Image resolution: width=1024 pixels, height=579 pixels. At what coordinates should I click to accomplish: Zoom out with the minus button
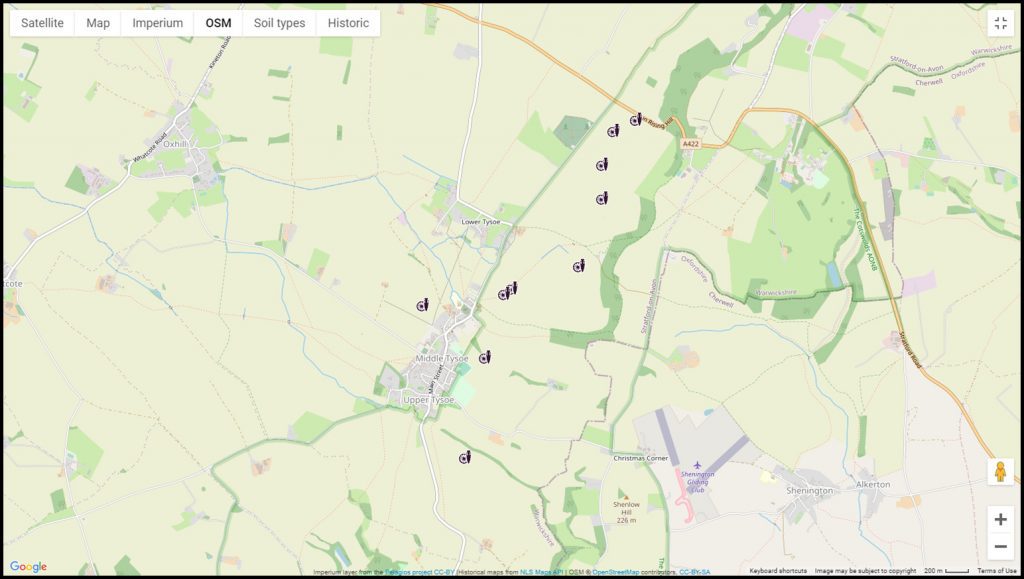click(x=1001, y=546)
